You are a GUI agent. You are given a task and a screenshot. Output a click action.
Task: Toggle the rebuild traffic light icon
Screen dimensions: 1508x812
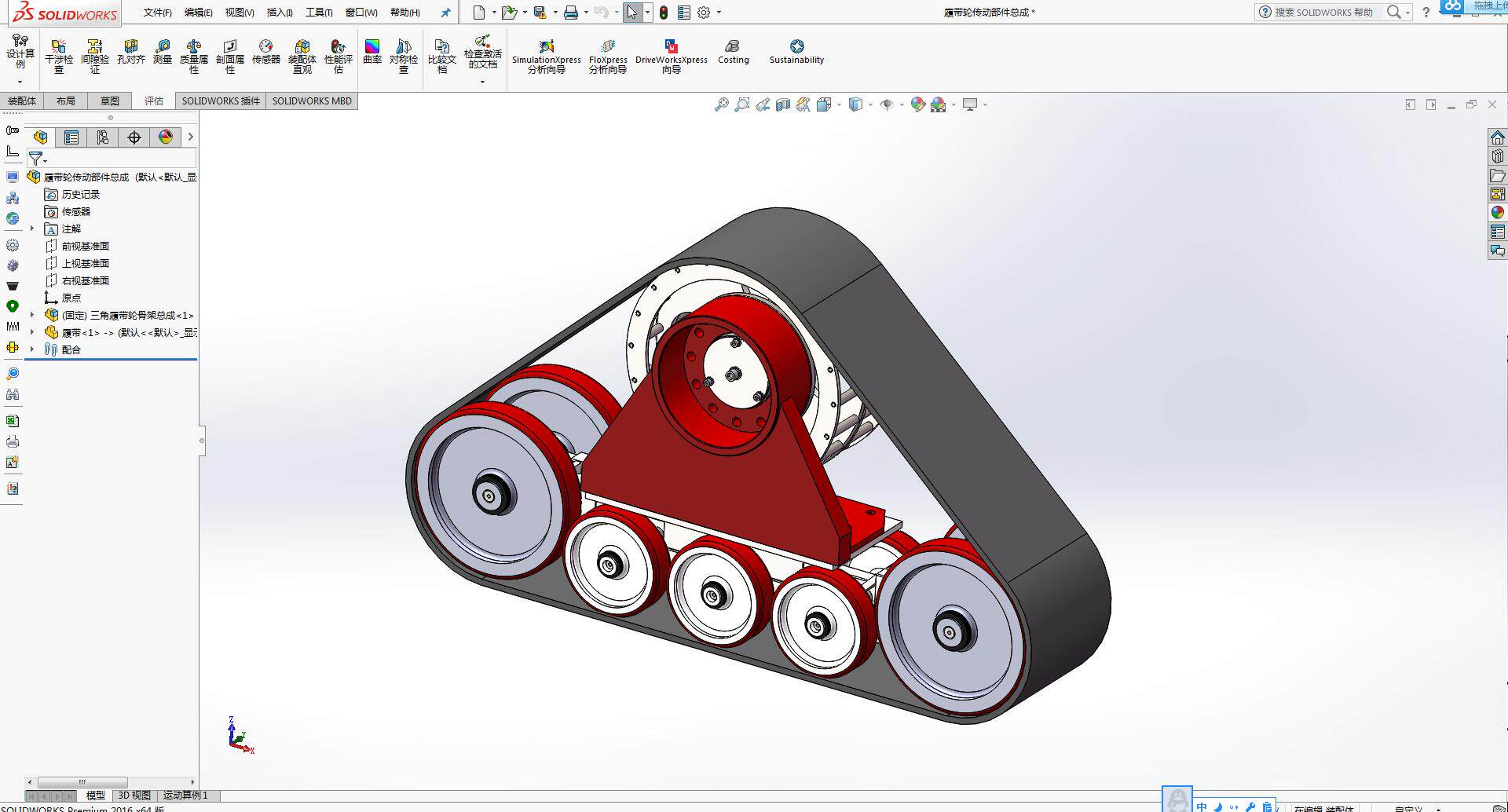[664, 13]
